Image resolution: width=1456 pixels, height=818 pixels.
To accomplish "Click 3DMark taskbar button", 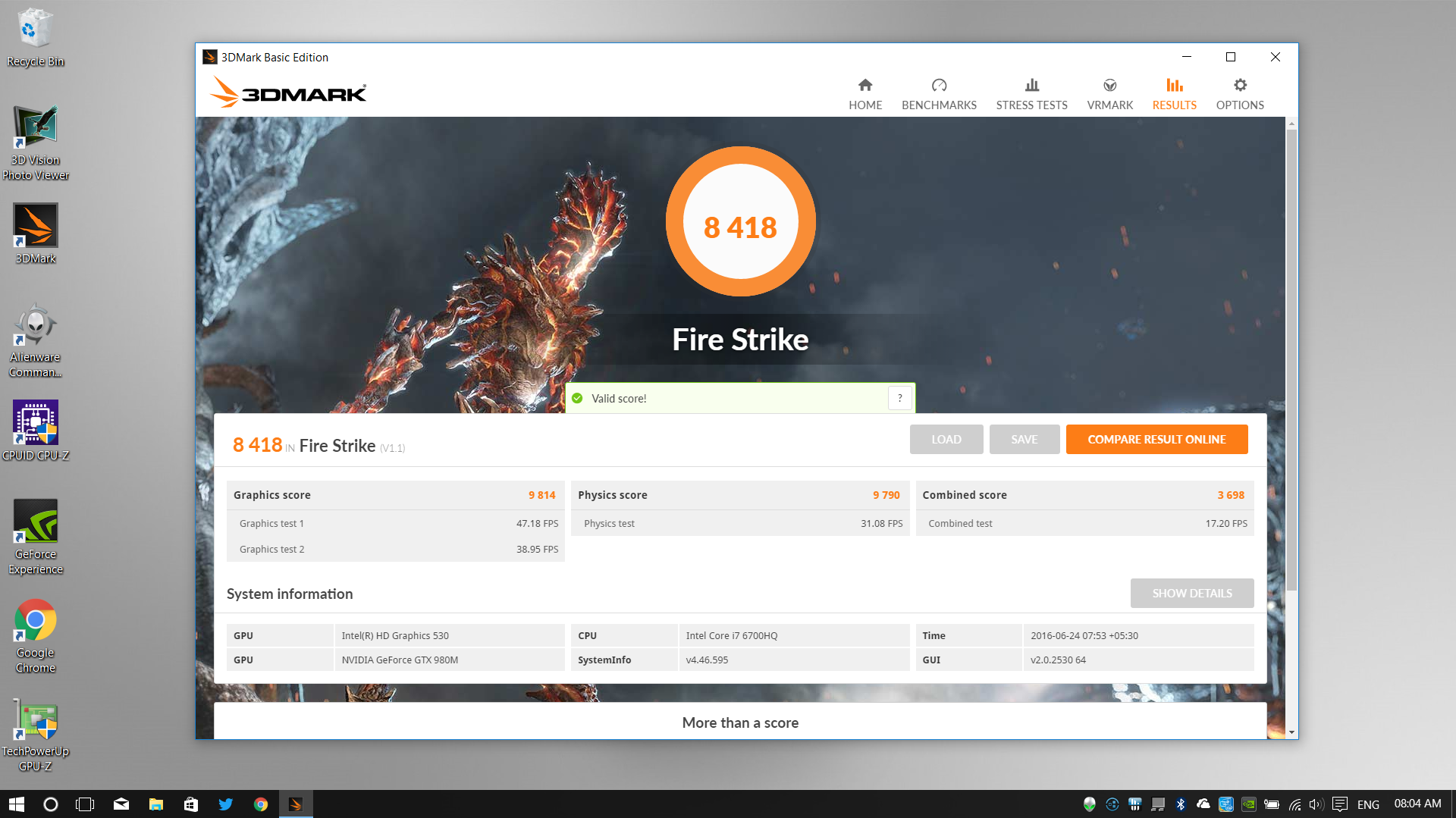I will pos(296,804).
